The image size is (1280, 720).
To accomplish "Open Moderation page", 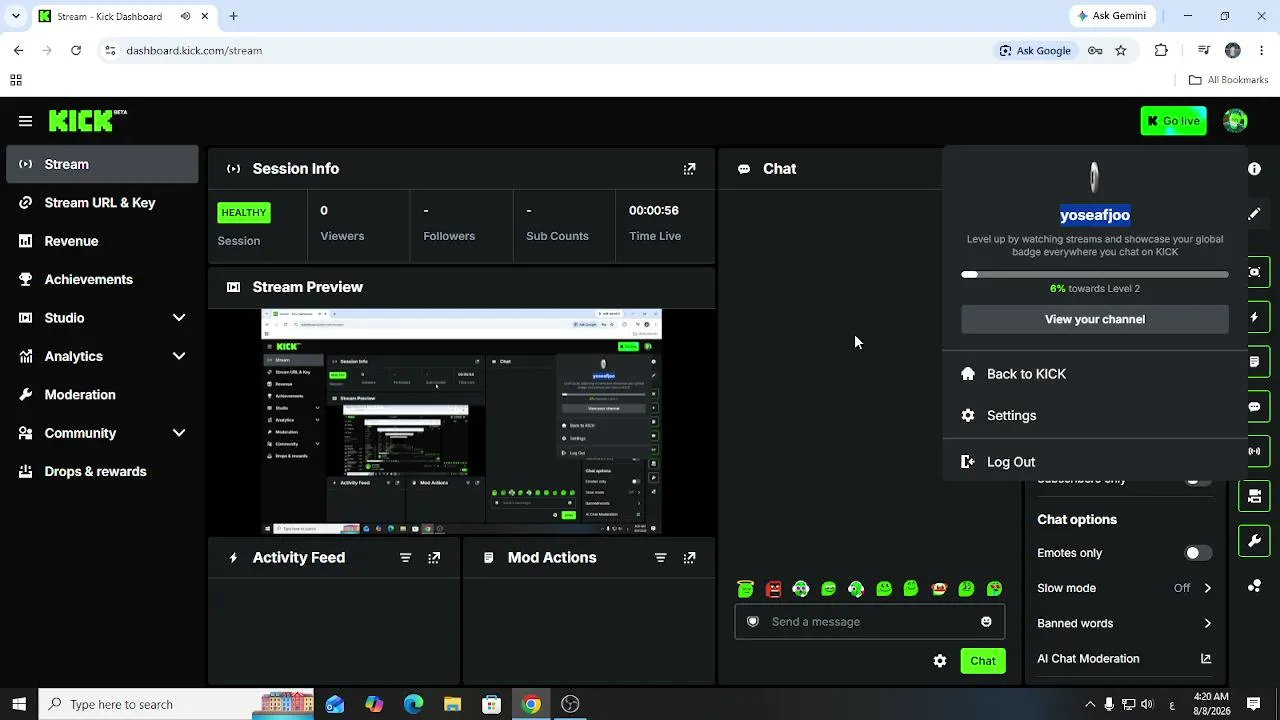I will point(102,395).
